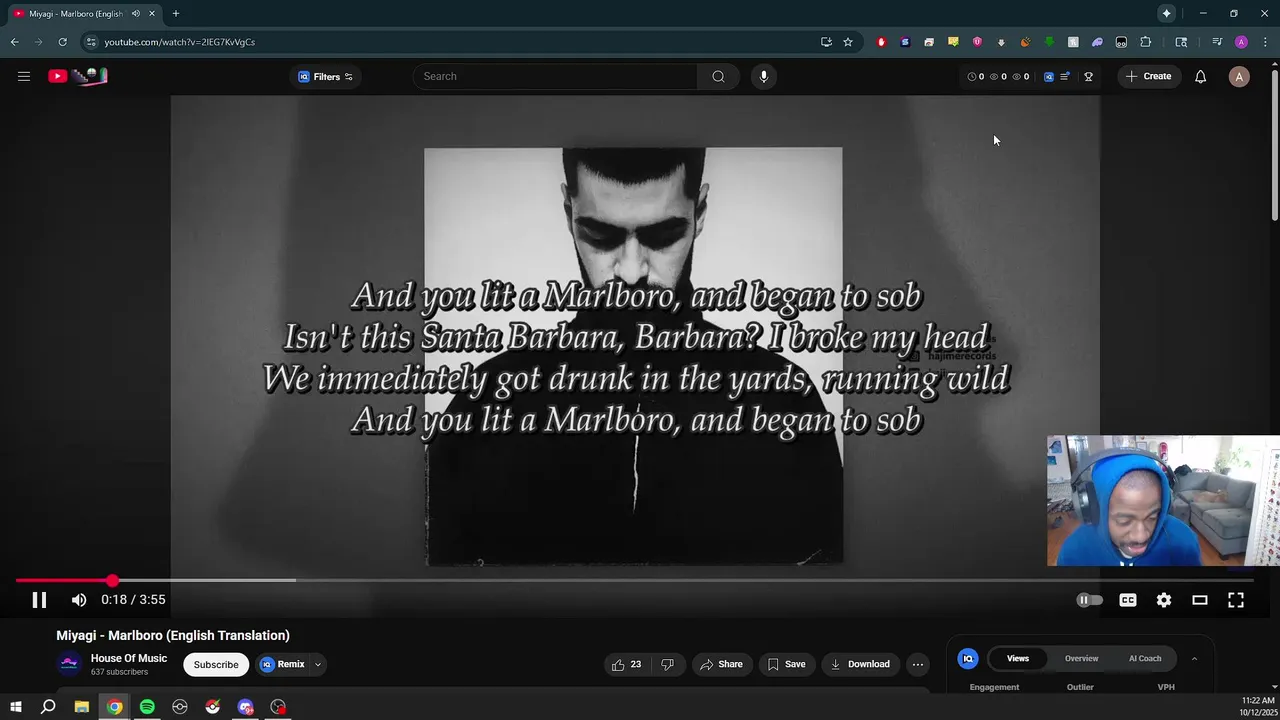Open YouTube account avatar menu

(x=1239, y=77)
